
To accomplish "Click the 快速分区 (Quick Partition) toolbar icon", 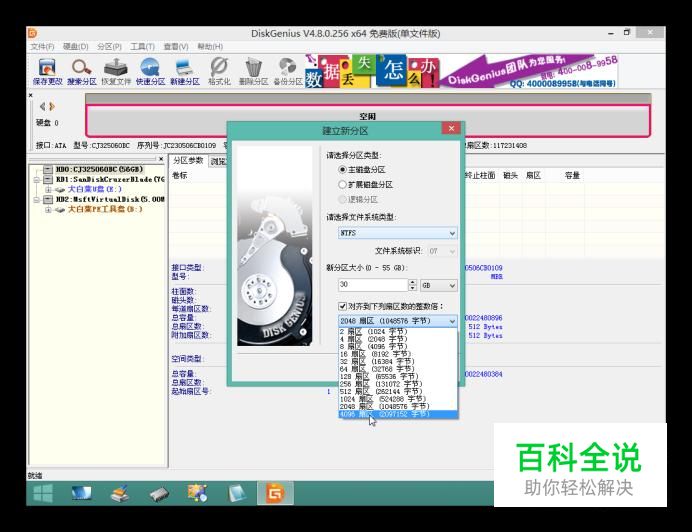I will [x=150, y=72].
